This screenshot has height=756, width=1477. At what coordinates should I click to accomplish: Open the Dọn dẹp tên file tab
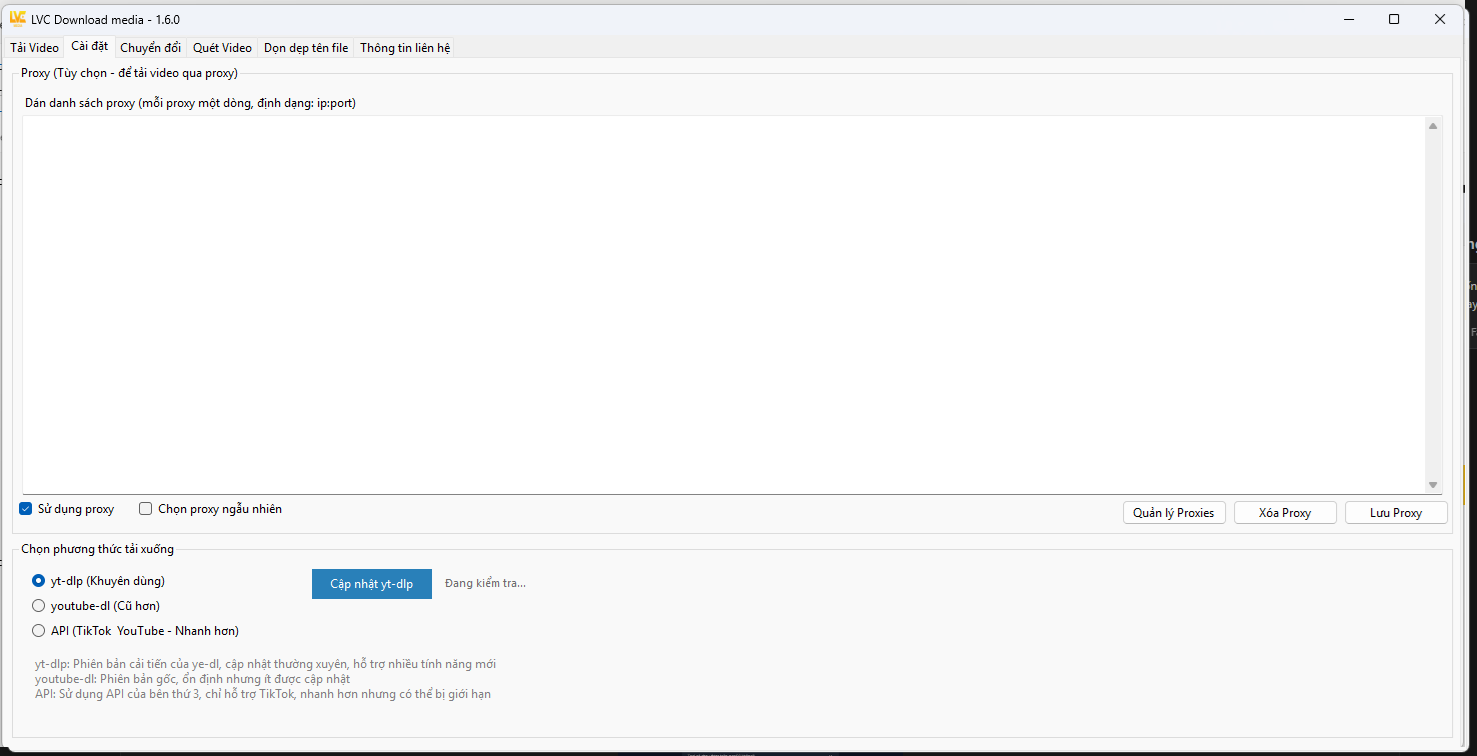click(x=305, y=48)
